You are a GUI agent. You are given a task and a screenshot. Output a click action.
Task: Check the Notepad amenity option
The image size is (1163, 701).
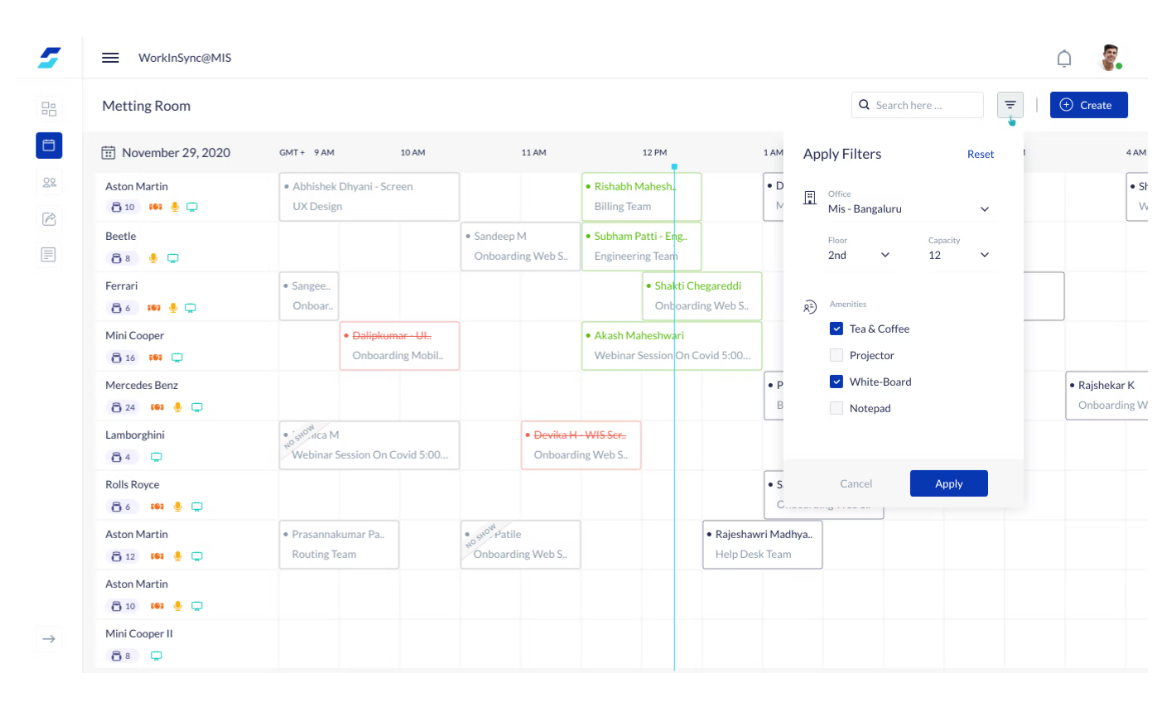[836, 408]
